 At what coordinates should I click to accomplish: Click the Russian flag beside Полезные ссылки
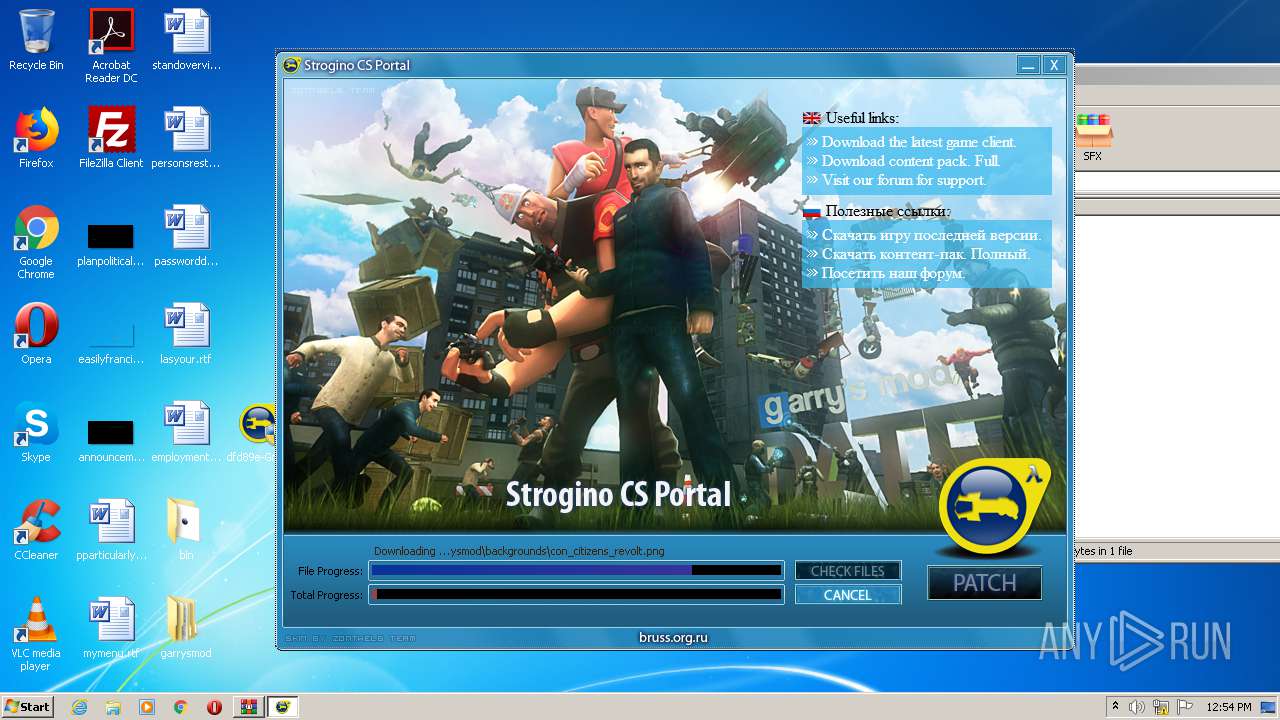point(811,211)
